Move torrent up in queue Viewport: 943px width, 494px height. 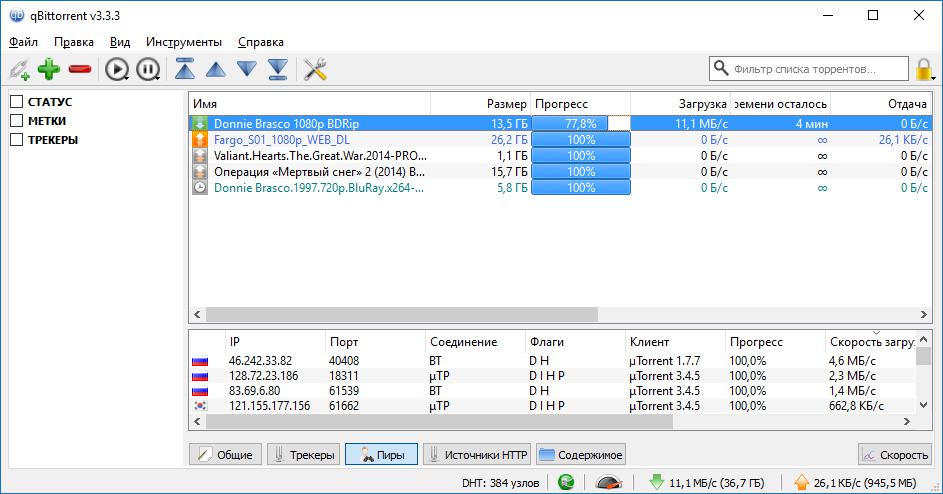pos(215,70)
